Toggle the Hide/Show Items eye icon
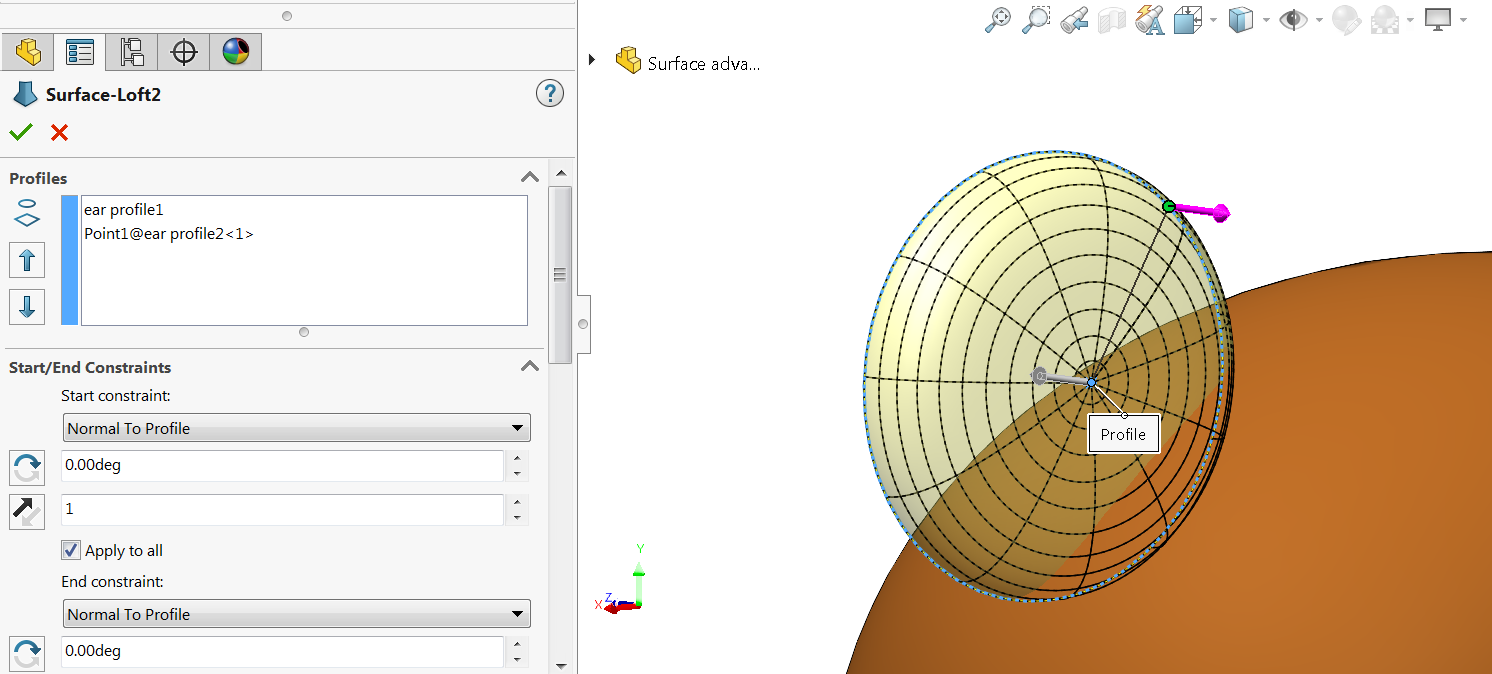1492x674 pixels. (1294, 20)
